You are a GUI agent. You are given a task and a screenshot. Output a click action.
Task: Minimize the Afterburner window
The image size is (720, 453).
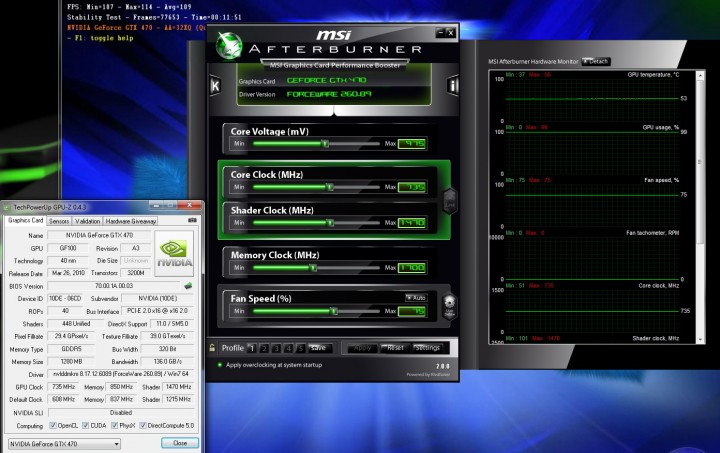coord(441,33)
